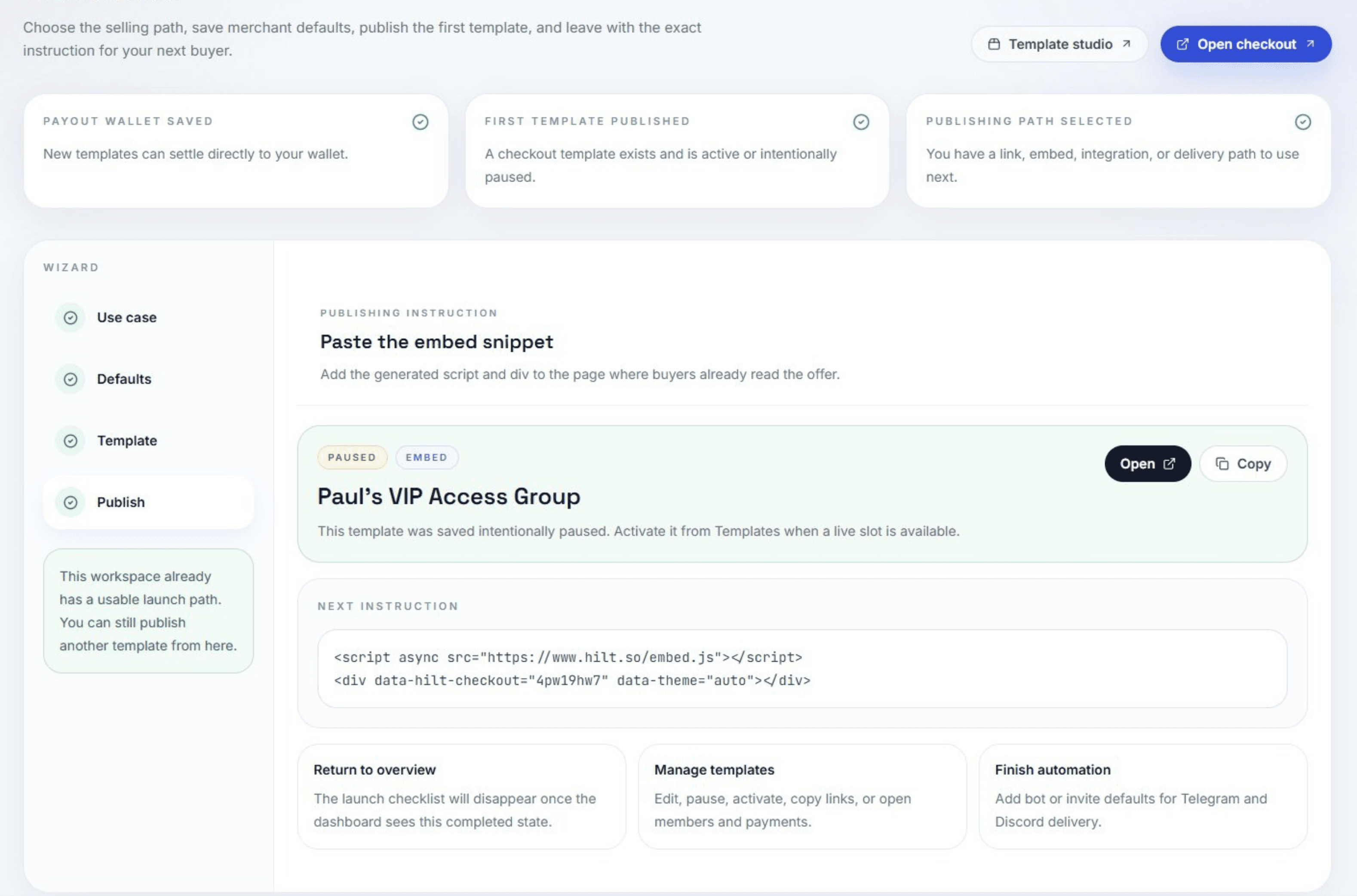Click the NEXT INSTRUCTION label
Screen dimensions: 1357x896
388,606
